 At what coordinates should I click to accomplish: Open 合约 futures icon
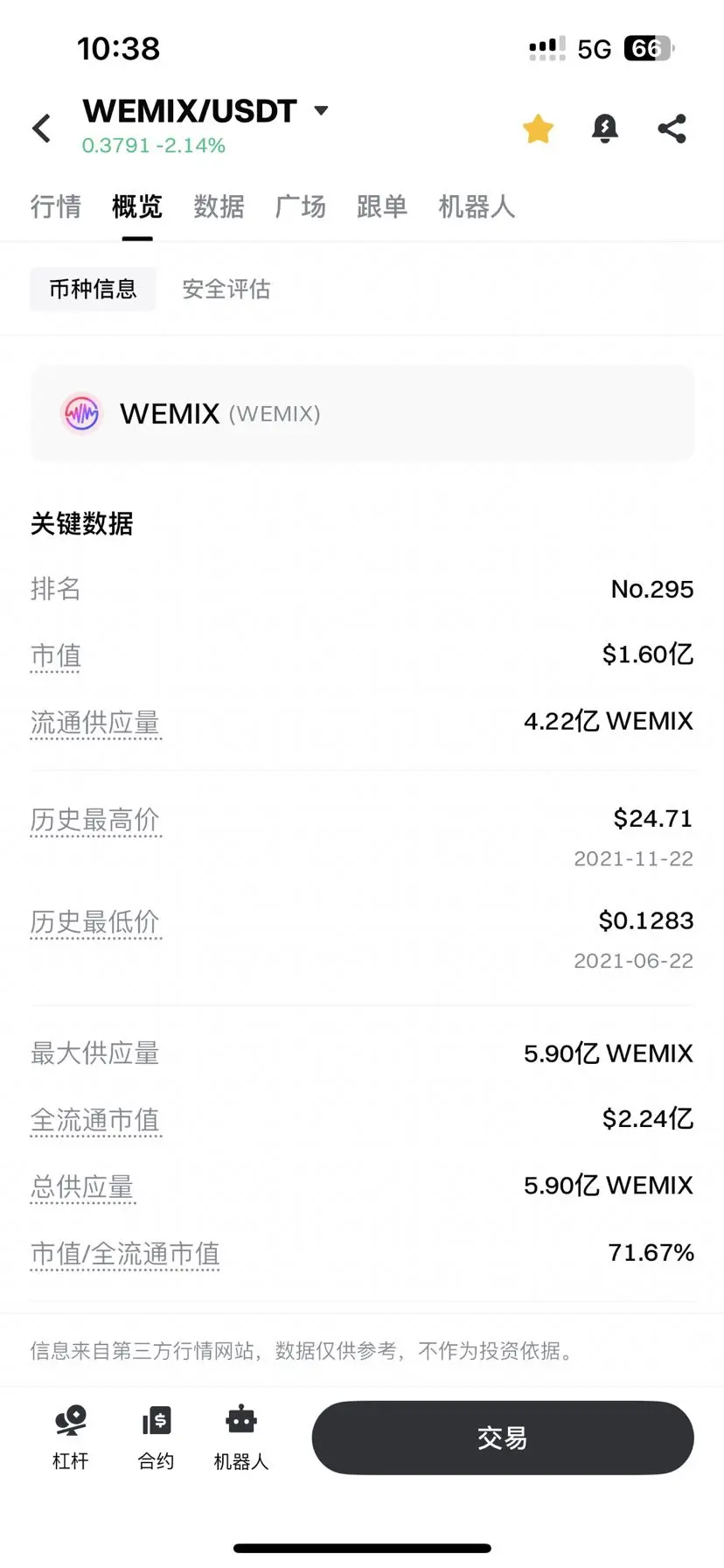[157, 1437]
